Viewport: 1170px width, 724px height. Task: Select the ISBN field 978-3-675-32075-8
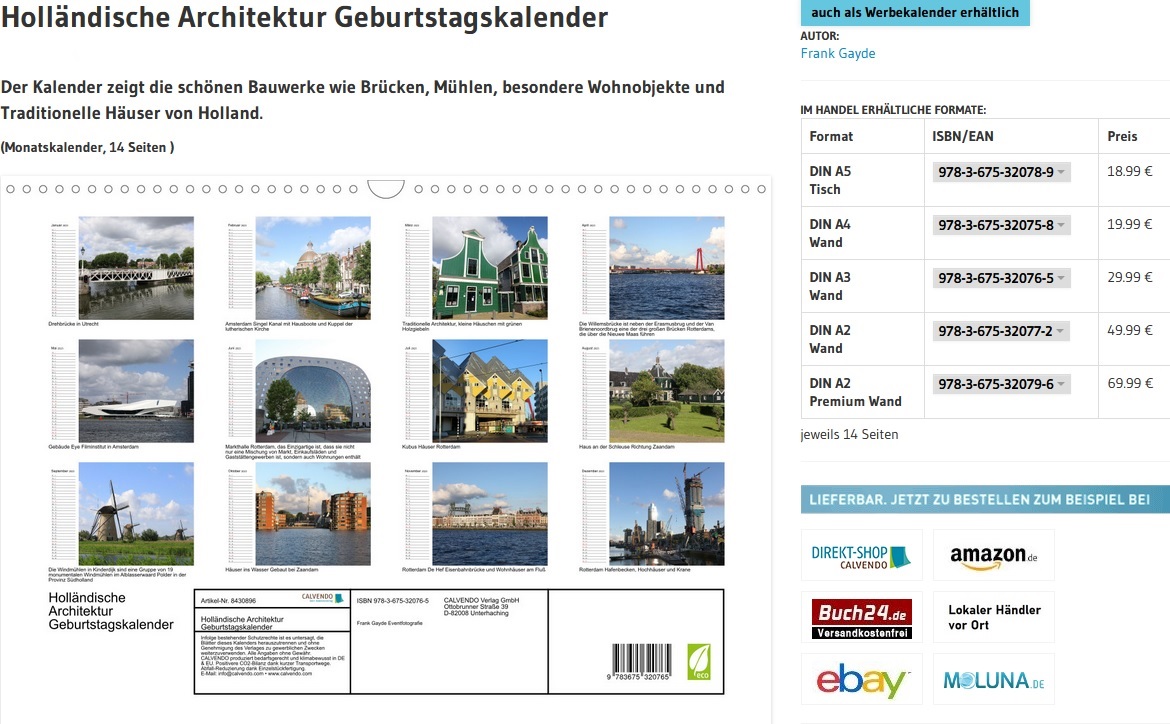click(1001, 225)
